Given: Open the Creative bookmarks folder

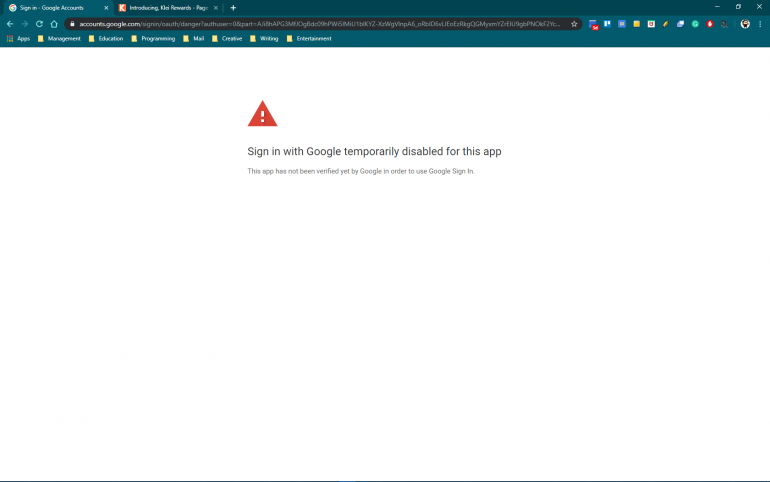Looking at the screenshot, I should coord(227,38).
